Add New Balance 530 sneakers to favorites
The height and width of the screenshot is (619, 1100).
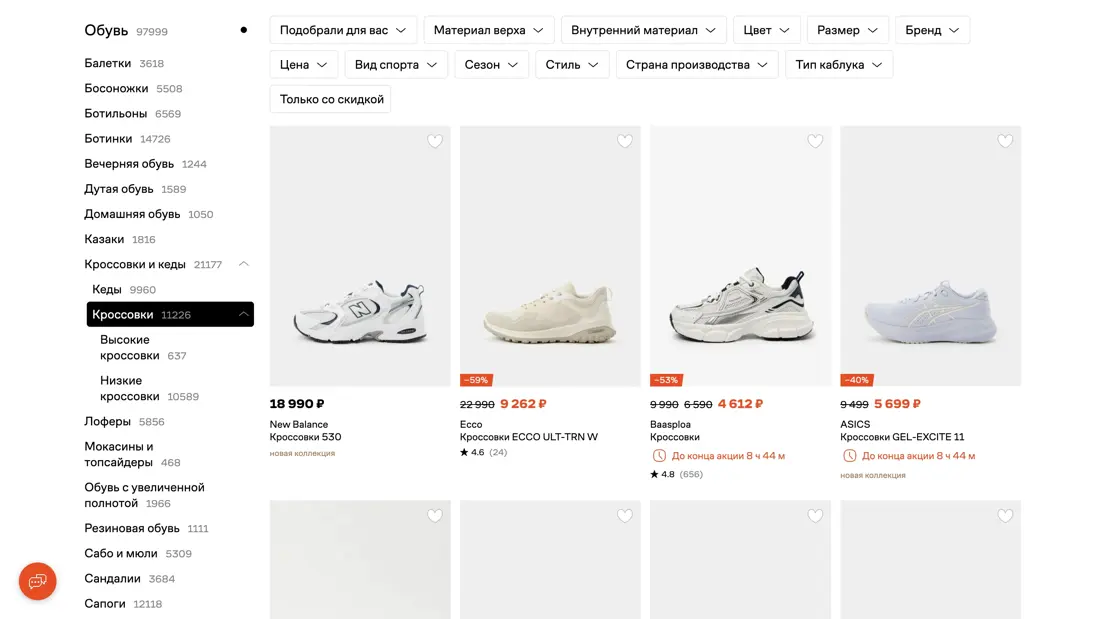434,141
